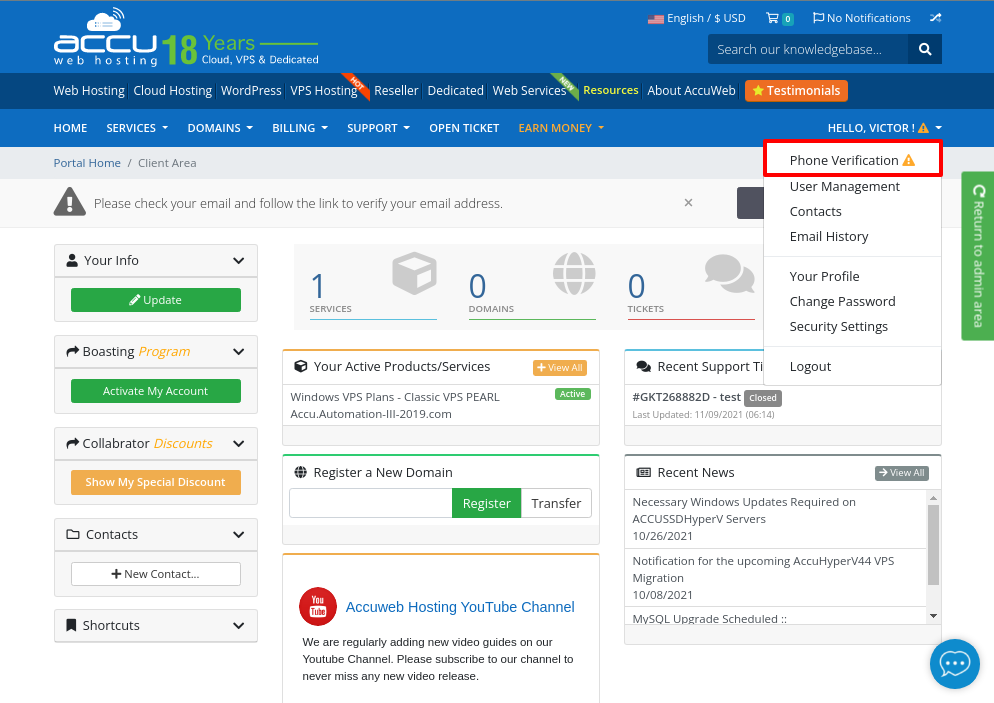Open the Services dropdown menu
Viewport: 994px width, 703px height.
[137, 128]
